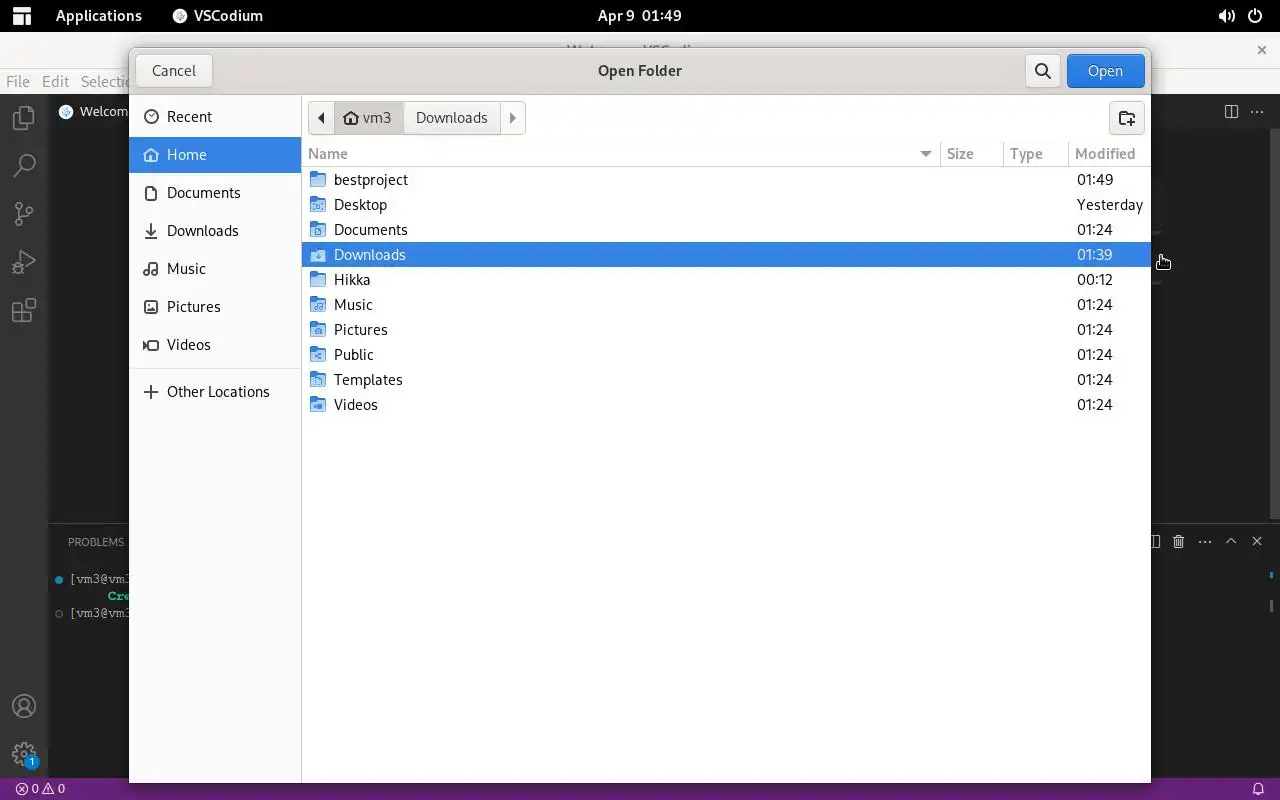
Task: Go forward in the path bar
Action: coord(512,118)
